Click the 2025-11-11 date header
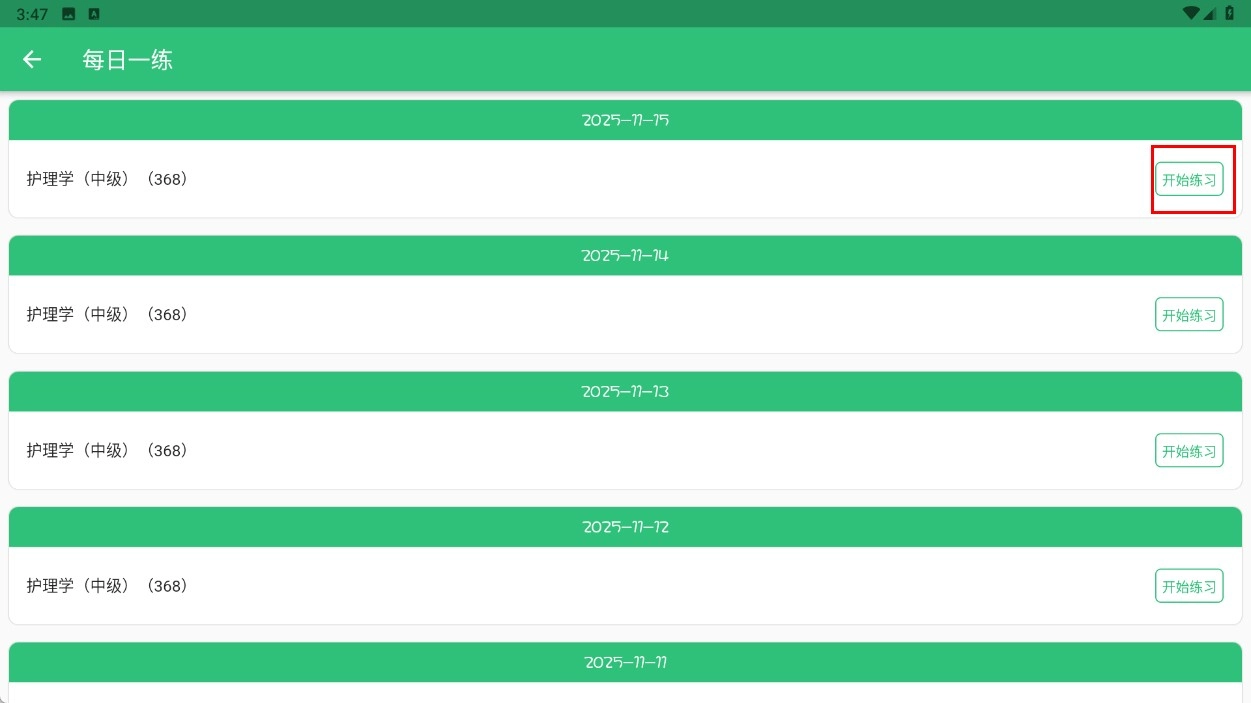The height and width of the screenshot is (703, 1251). point(625,663)
